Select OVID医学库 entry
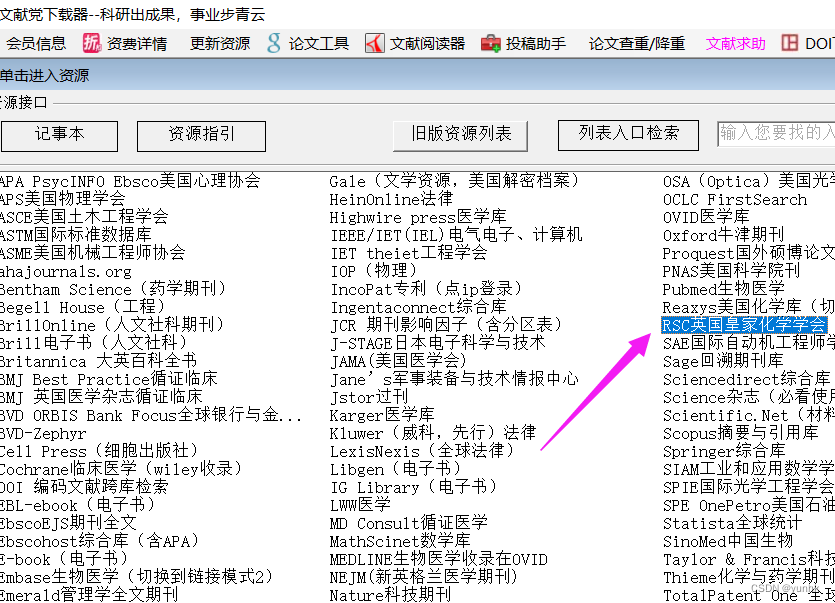 [x=706, y=217]
